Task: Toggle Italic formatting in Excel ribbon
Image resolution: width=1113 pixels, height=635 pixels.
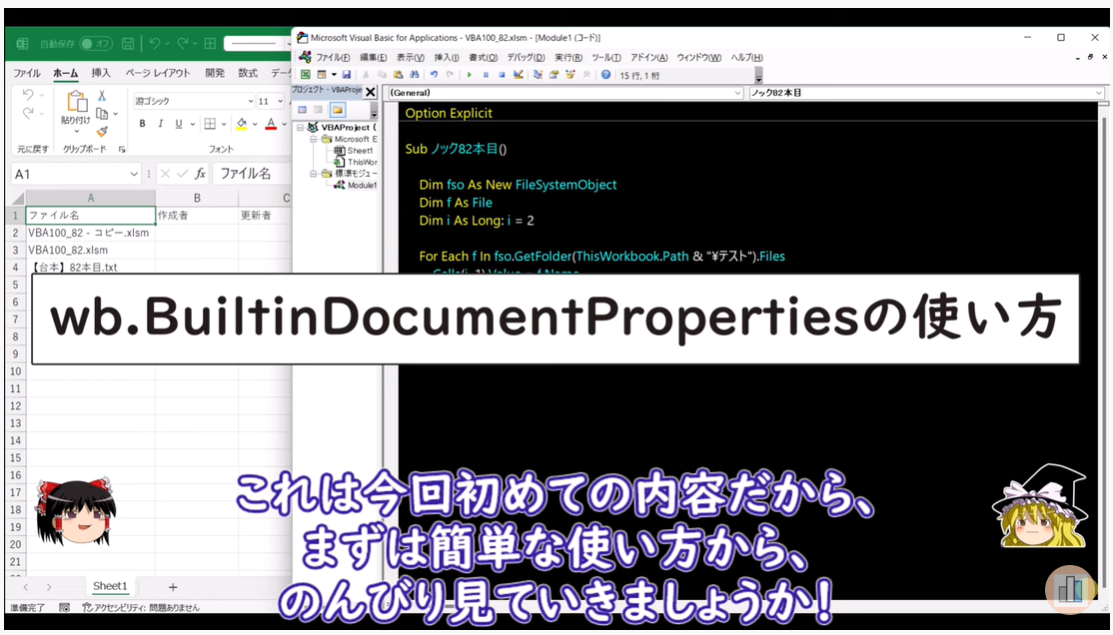Action: (161, 124)
